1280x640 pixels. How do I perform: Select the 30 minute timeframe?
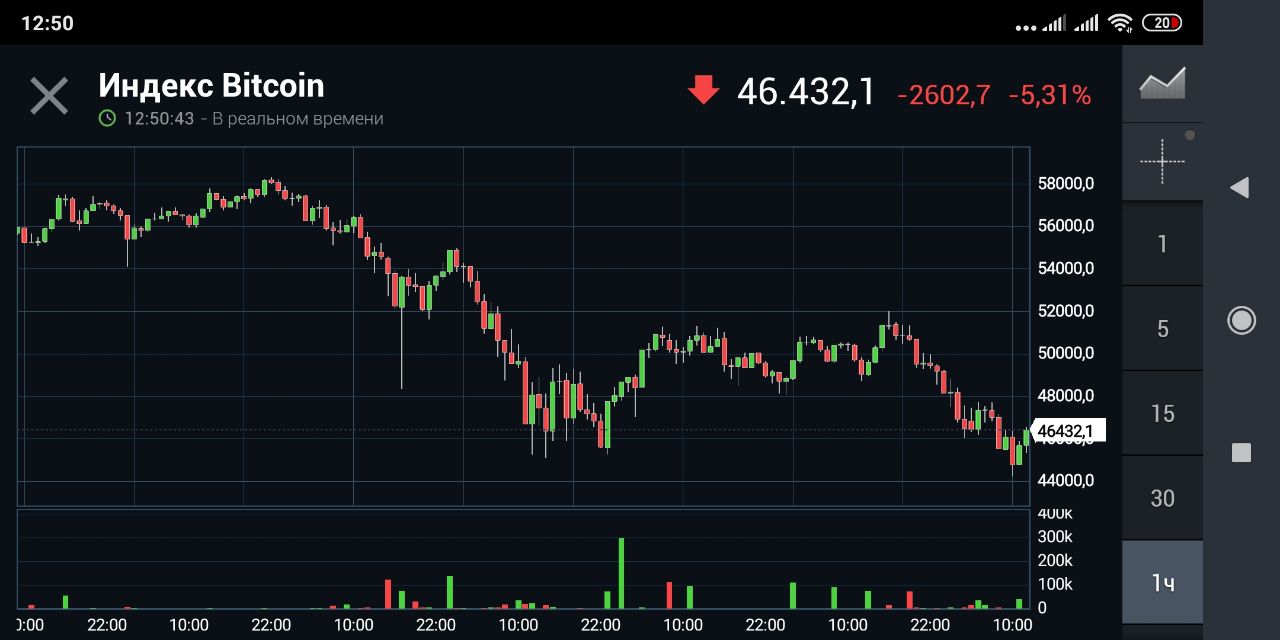pyautogui.click(x=1162, y=498)
